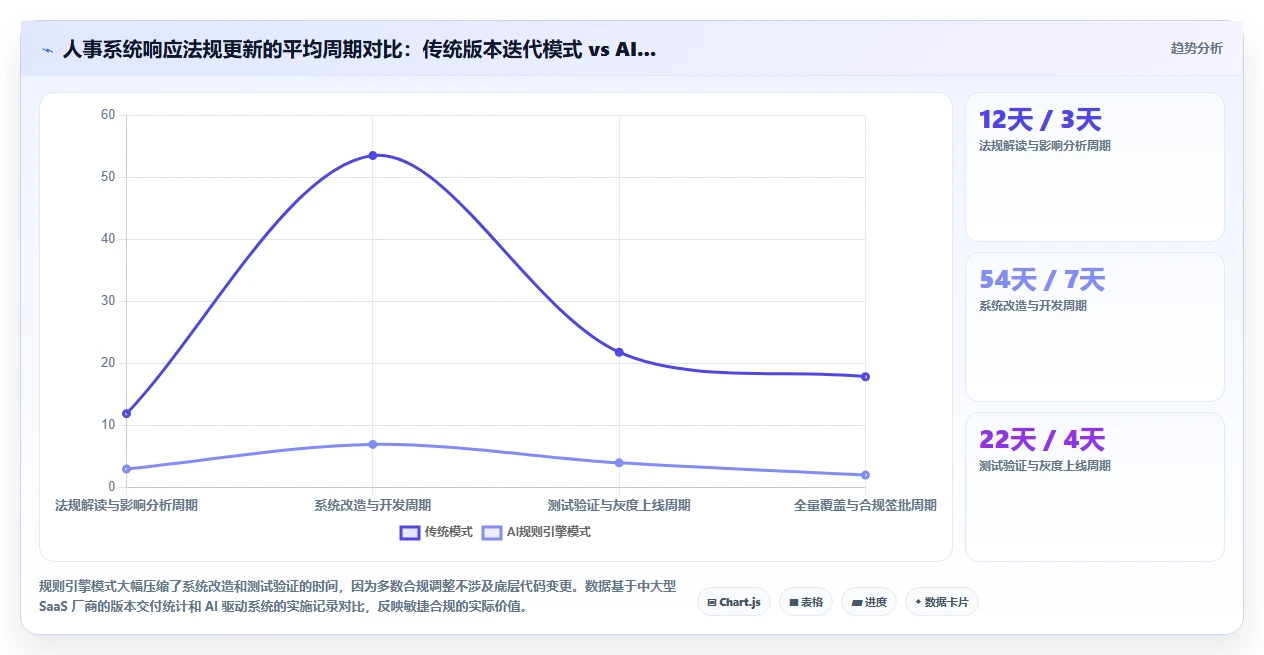Click the 表格 tag

click(806, 602)
